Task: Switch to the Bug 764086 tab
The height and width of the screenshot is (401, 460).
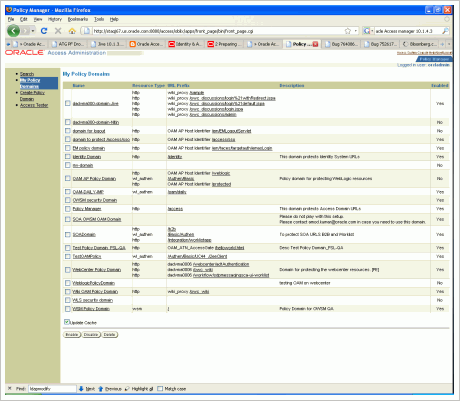Action: [x=342, y=44]
